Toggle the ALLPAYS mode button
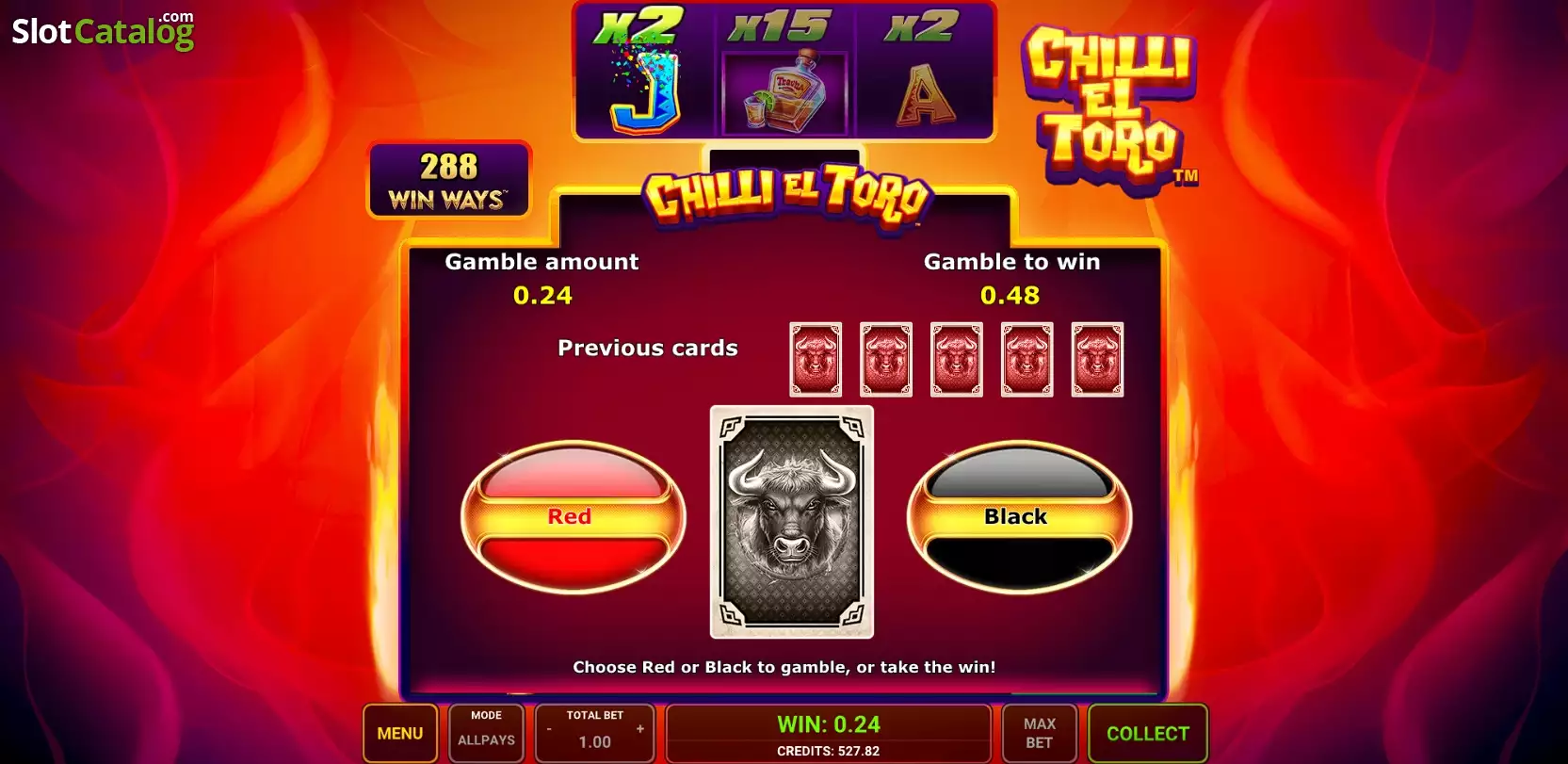This screenshot has width=1568, height=764. (x=486, y=733)
